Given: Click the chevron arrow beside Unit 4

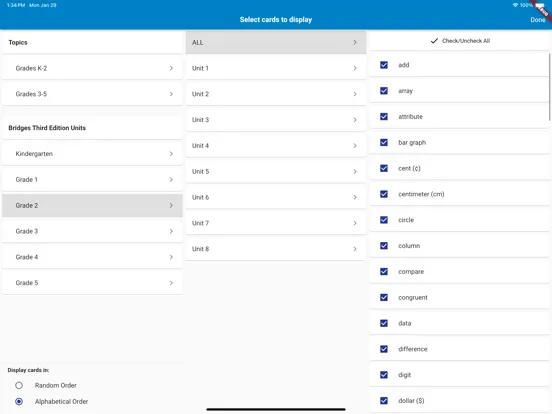Looking at the screenshot, I should (355, 145).
